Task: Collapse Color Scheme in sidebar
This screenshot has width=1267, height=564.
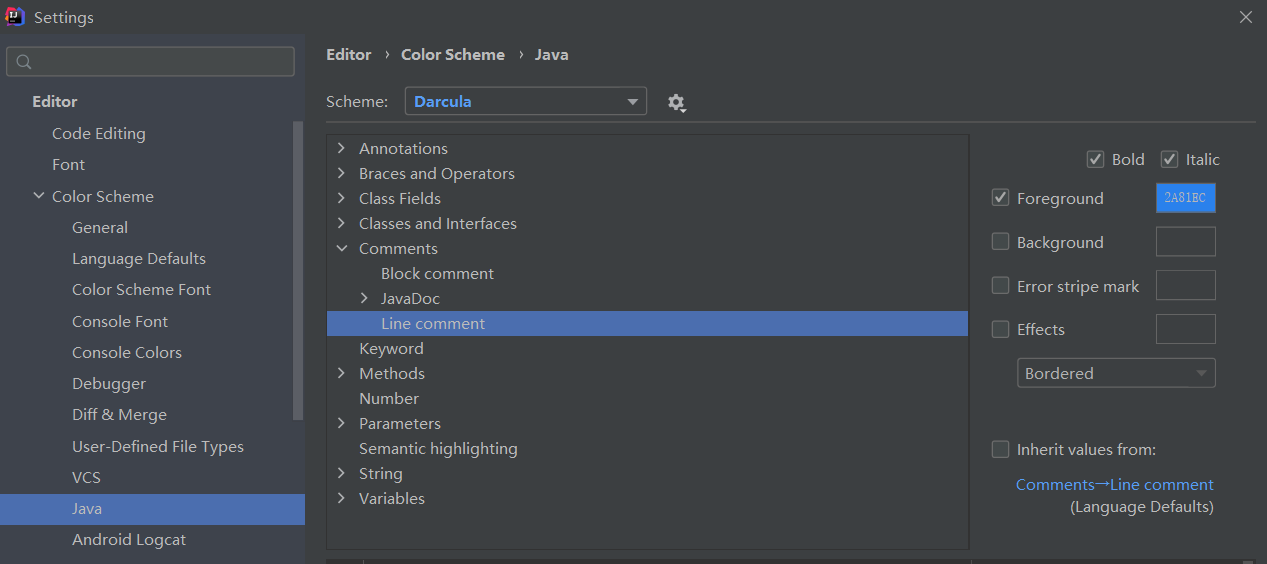Action: point(38,196)
